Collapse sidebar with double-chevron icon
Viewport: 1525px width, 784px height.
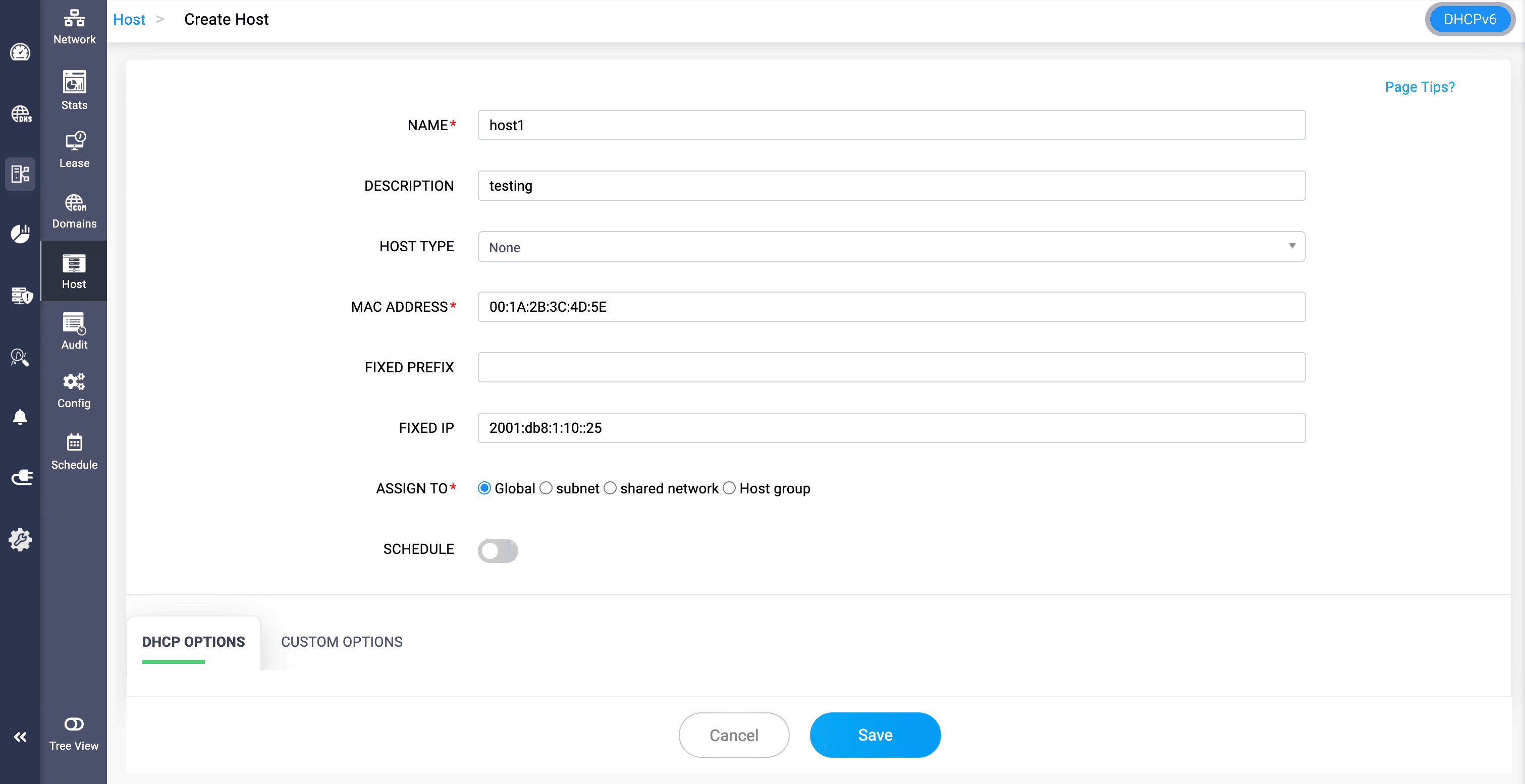tap(20, 737)
